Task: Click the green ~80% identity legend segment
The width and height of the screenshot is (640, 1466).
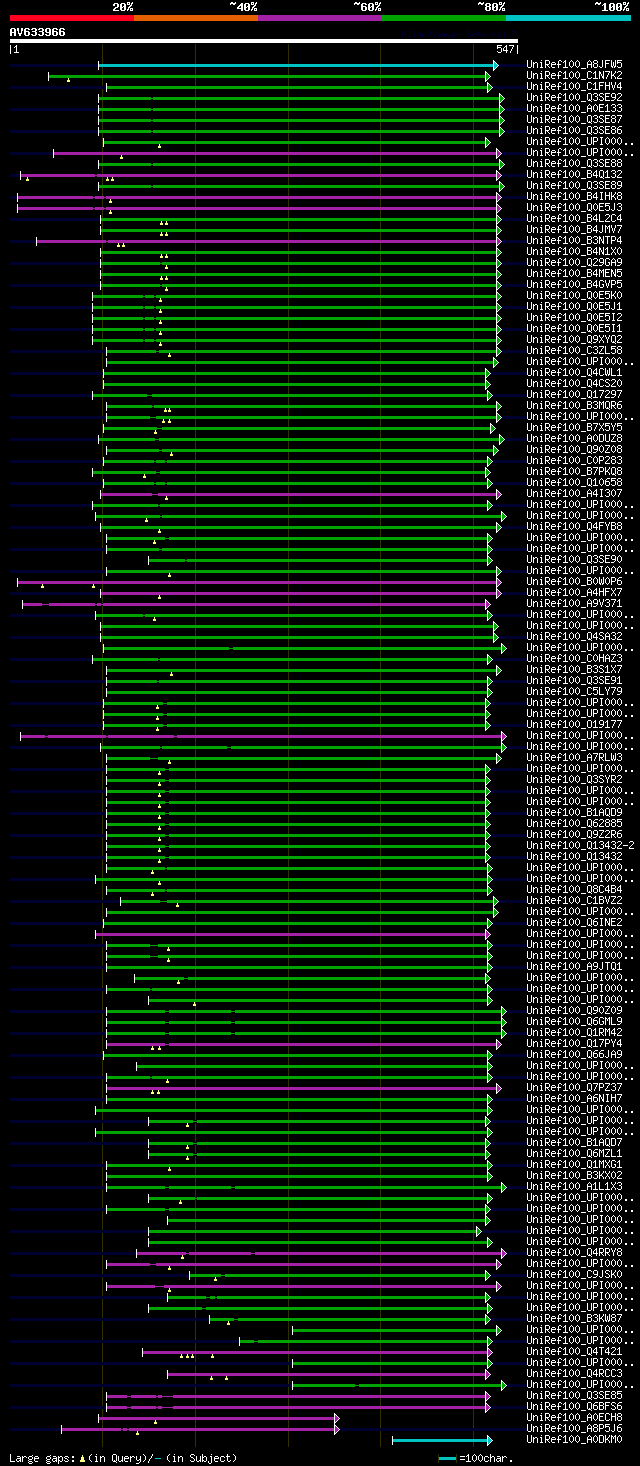Action: 444,18
